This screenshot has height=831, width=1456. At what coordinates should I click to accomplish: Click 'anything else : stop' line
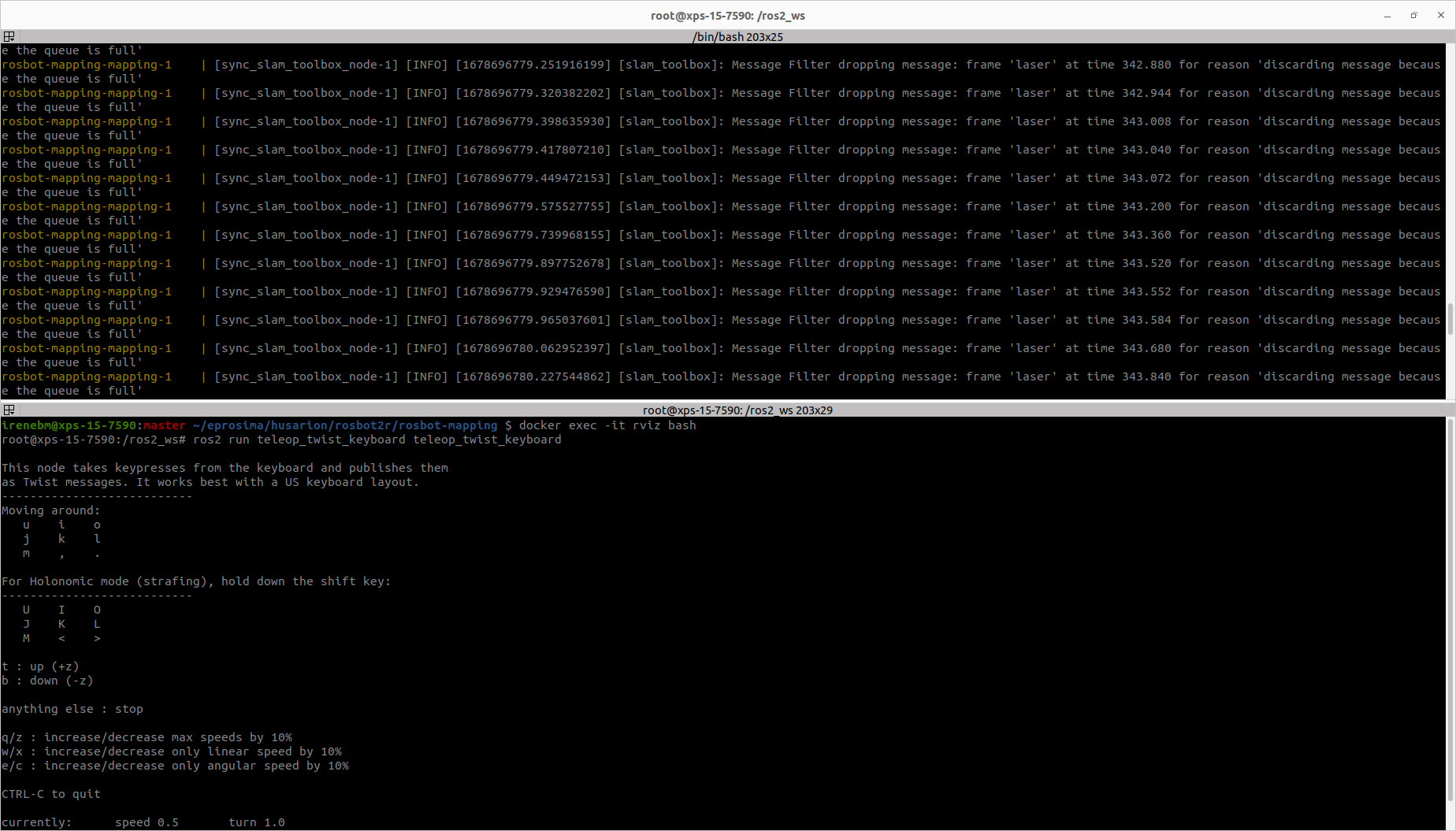tap(72, 709)
